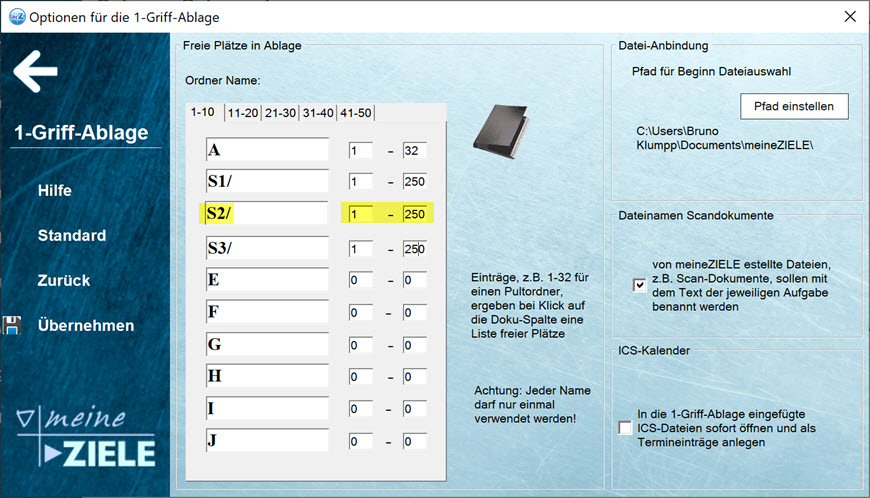
Task: Click Übernehmen to apply settings
Action: click(85, 325)
